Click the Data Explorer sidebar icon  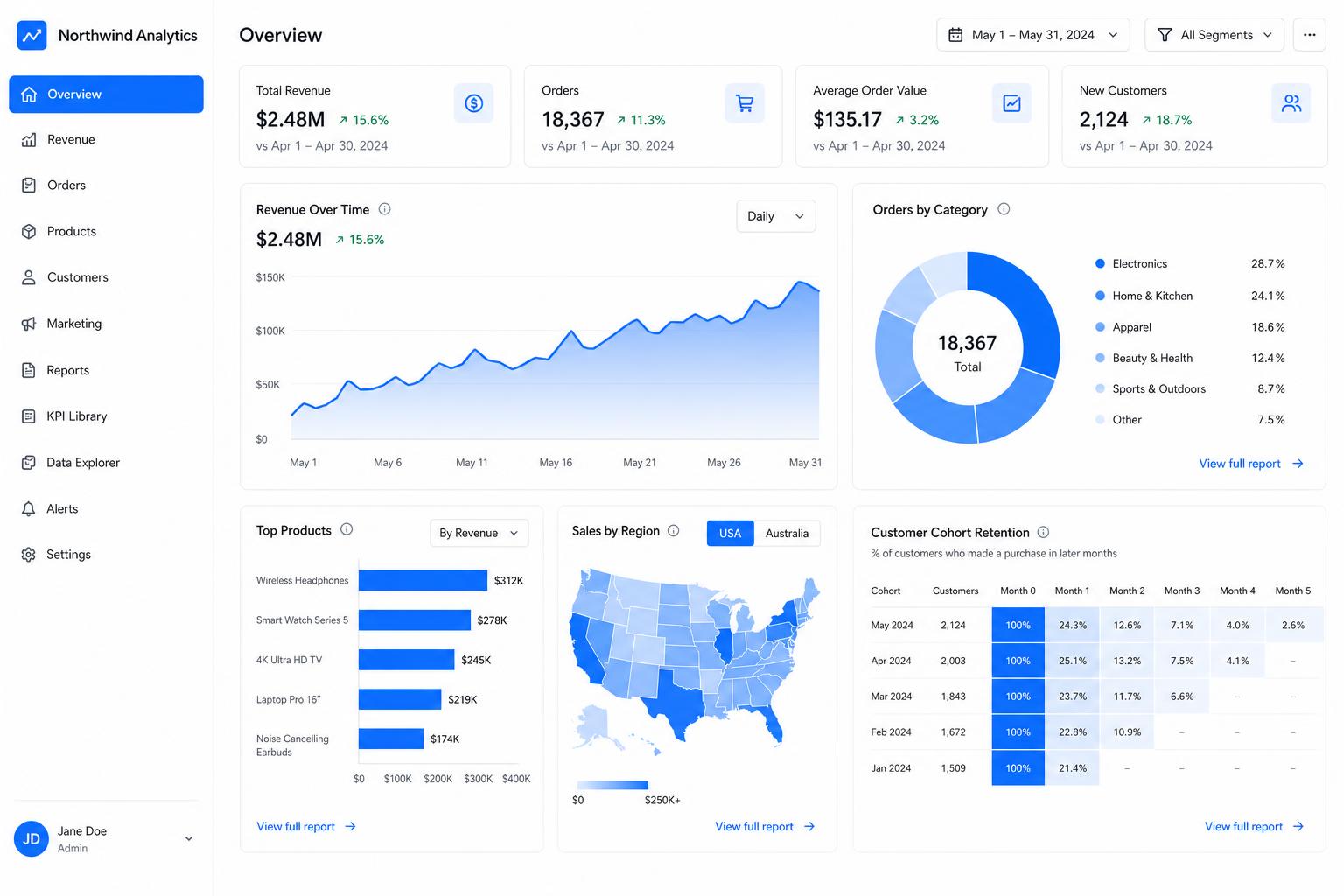point(29,463)
